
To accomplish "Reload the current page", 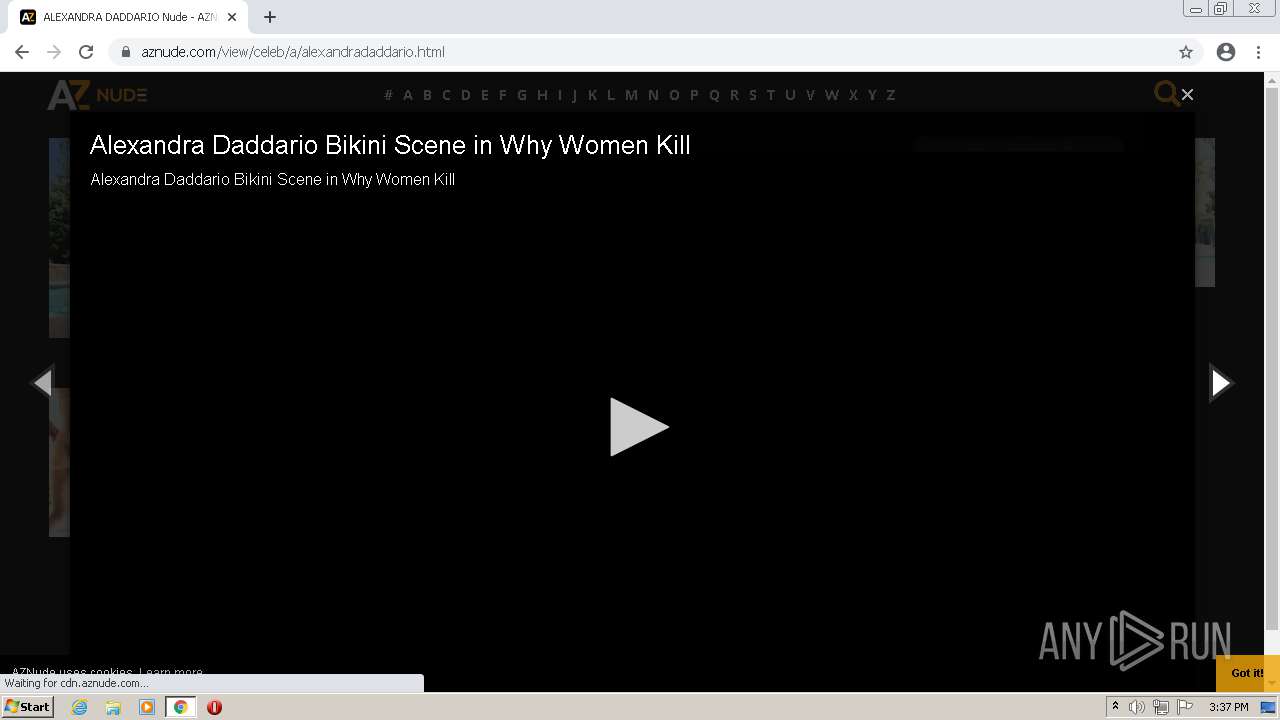I will (86, 52).
